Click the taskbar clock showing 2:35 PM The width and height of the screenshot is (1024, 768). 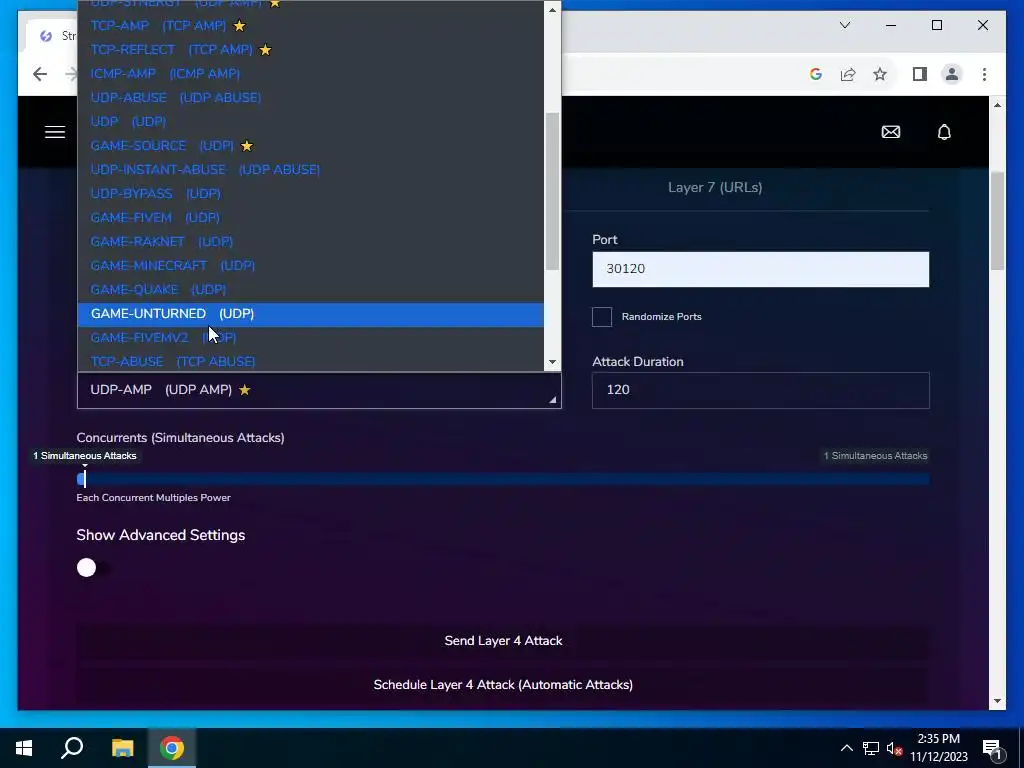click(938, 748)
